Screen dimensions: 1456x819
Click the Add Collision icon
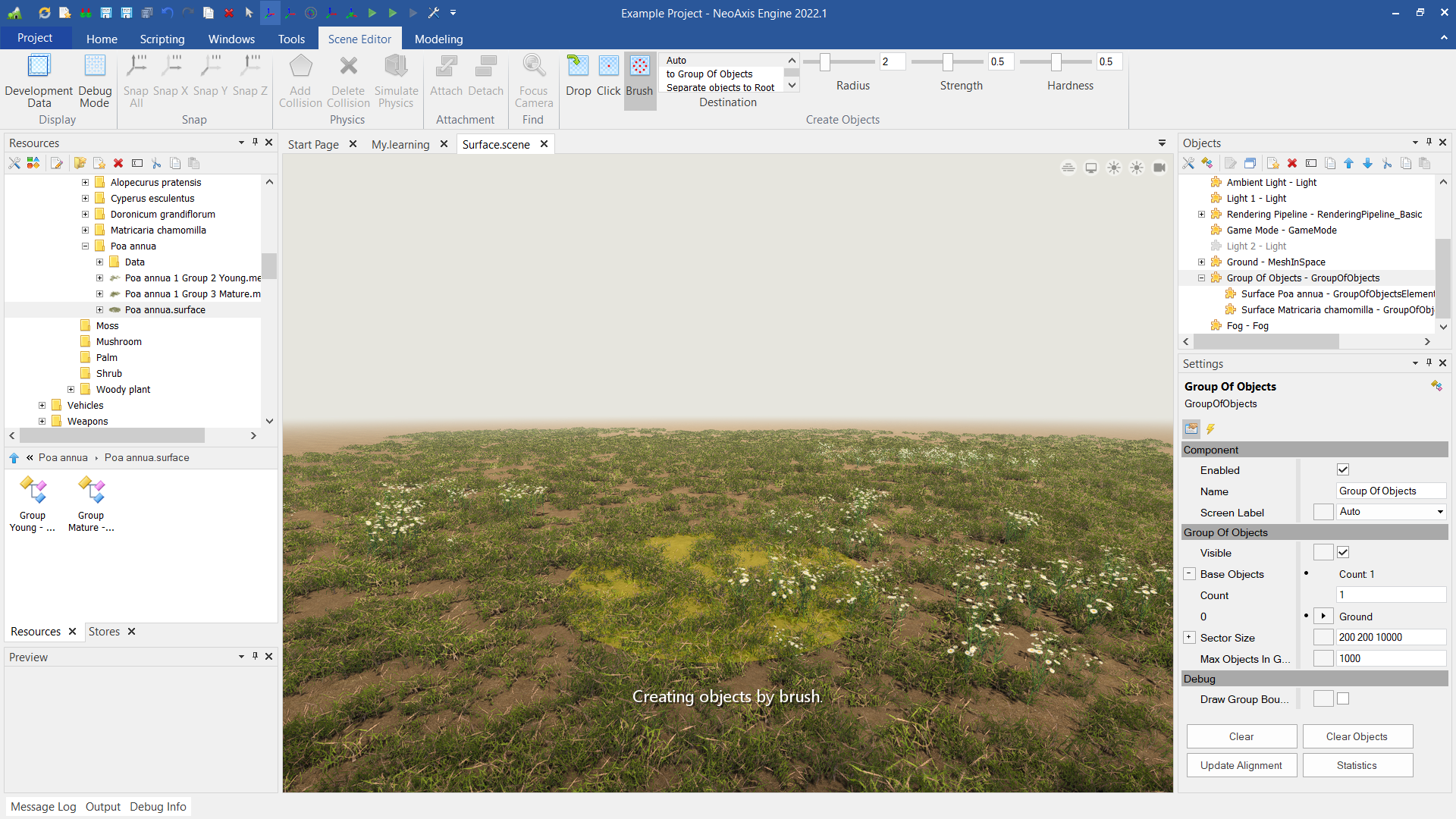point(300,67)
